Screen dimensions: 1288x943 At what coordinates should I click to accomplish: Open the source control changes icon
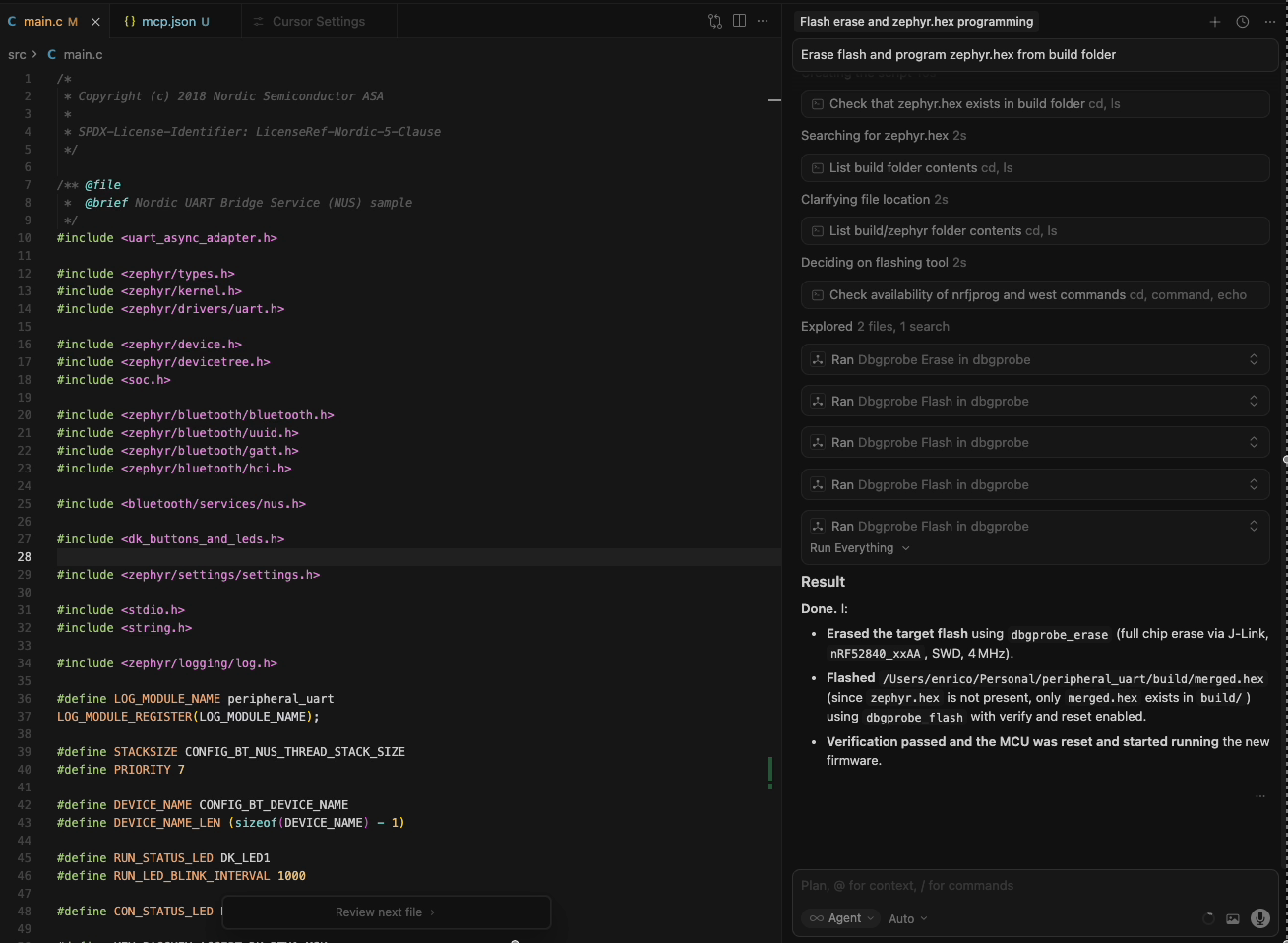715,21
